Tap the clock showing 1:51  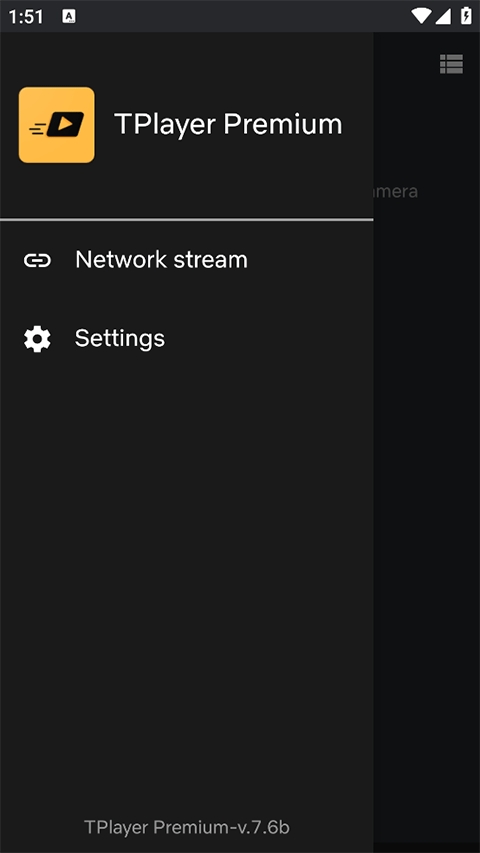coord(26,16)
